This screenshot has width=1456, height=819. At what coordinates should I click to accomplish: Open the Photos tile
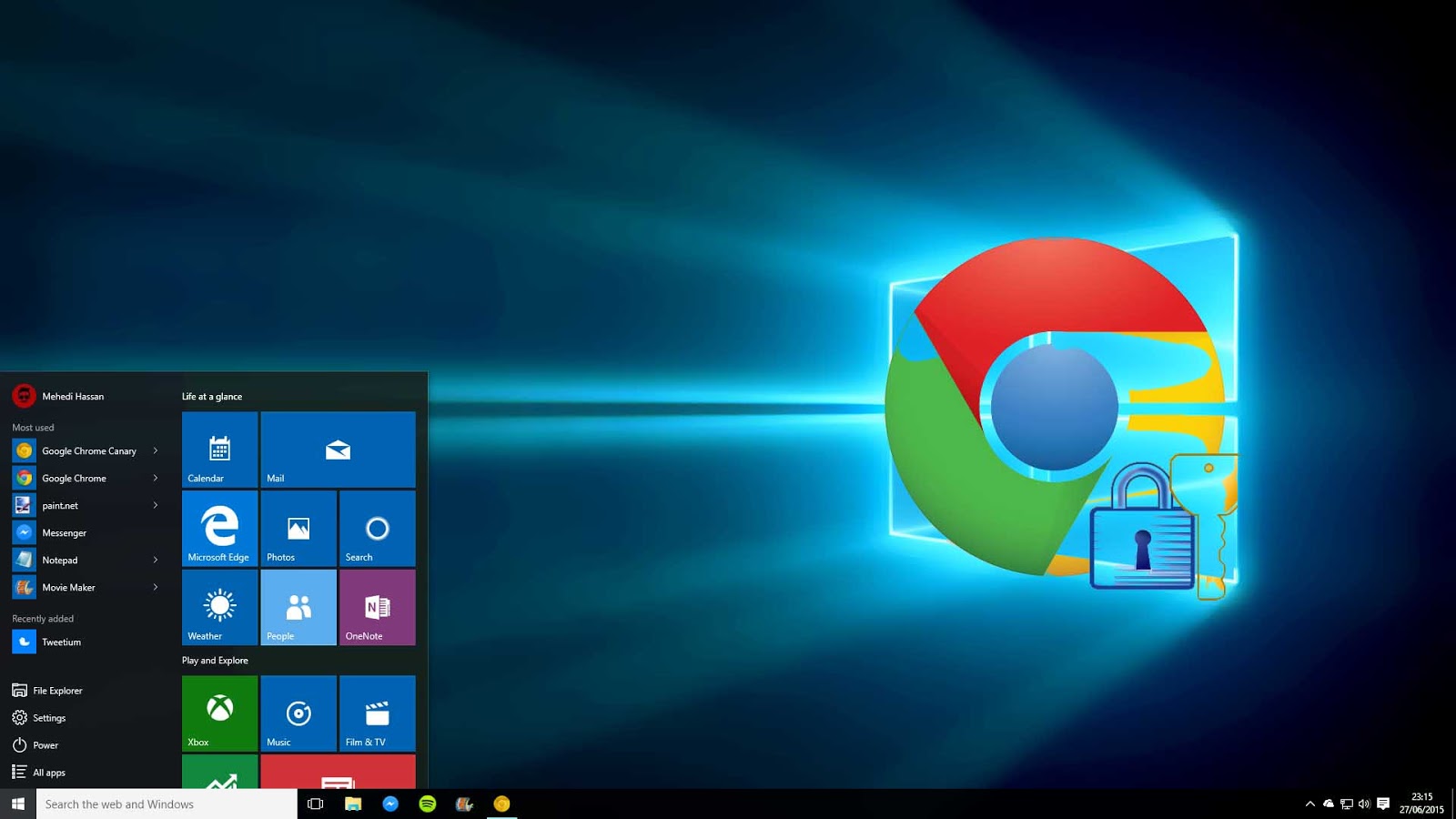(x=298, y=529)
